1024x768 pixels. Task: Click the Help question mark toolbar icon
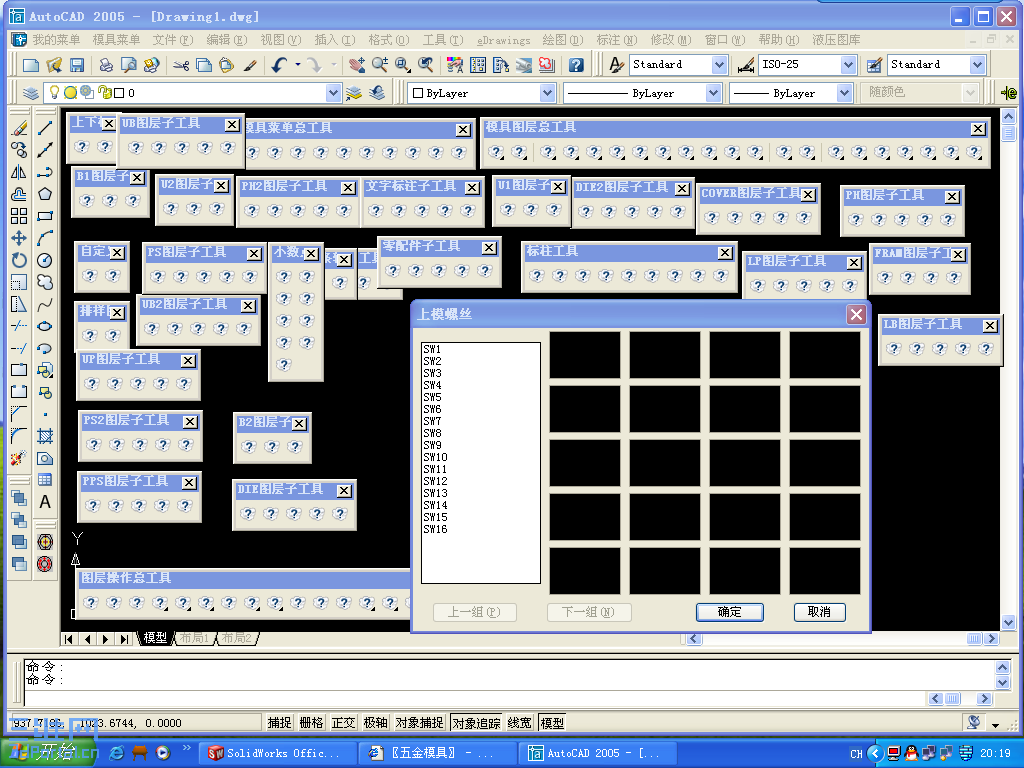pos(578,64)
